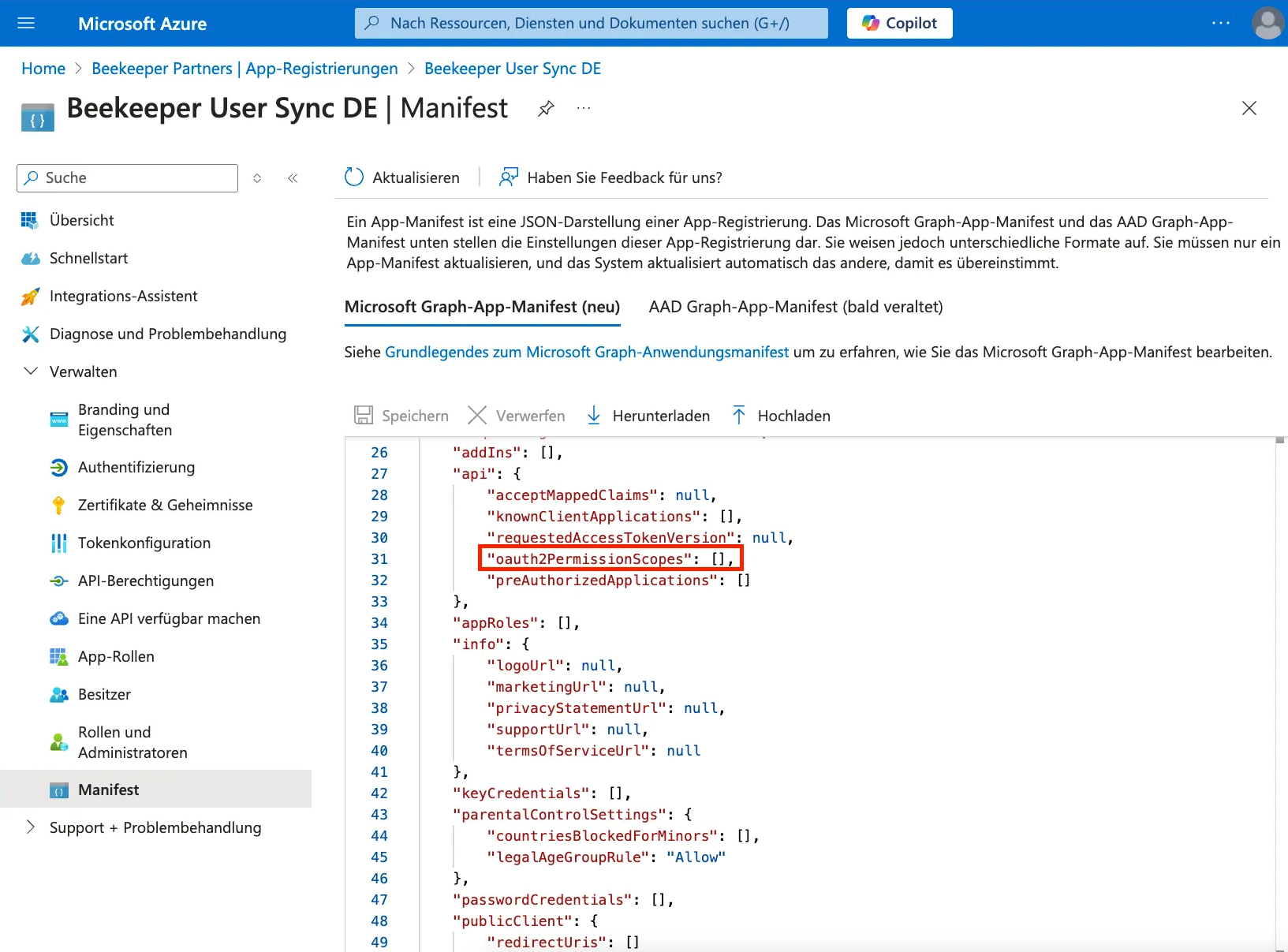Click the "termsOfServiceUrl" line
Screen dimensions: 1288x952
(x=594, y=751)
